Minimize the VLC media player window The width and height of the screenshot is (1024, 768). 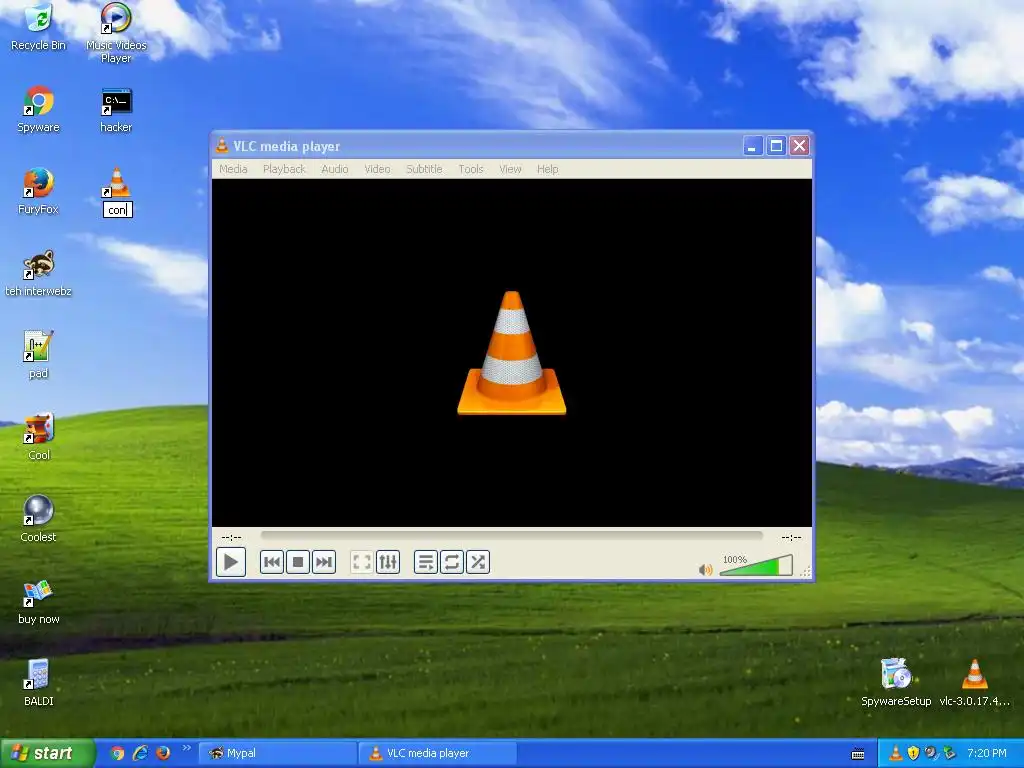pyautogui.click(x=752, y=146)
